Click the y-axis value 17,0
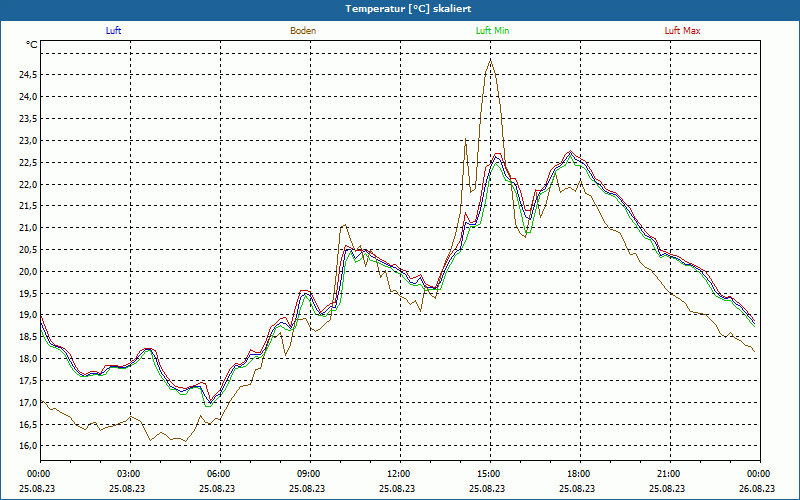Viewport: 800px width, 500px height. [28, 403]
